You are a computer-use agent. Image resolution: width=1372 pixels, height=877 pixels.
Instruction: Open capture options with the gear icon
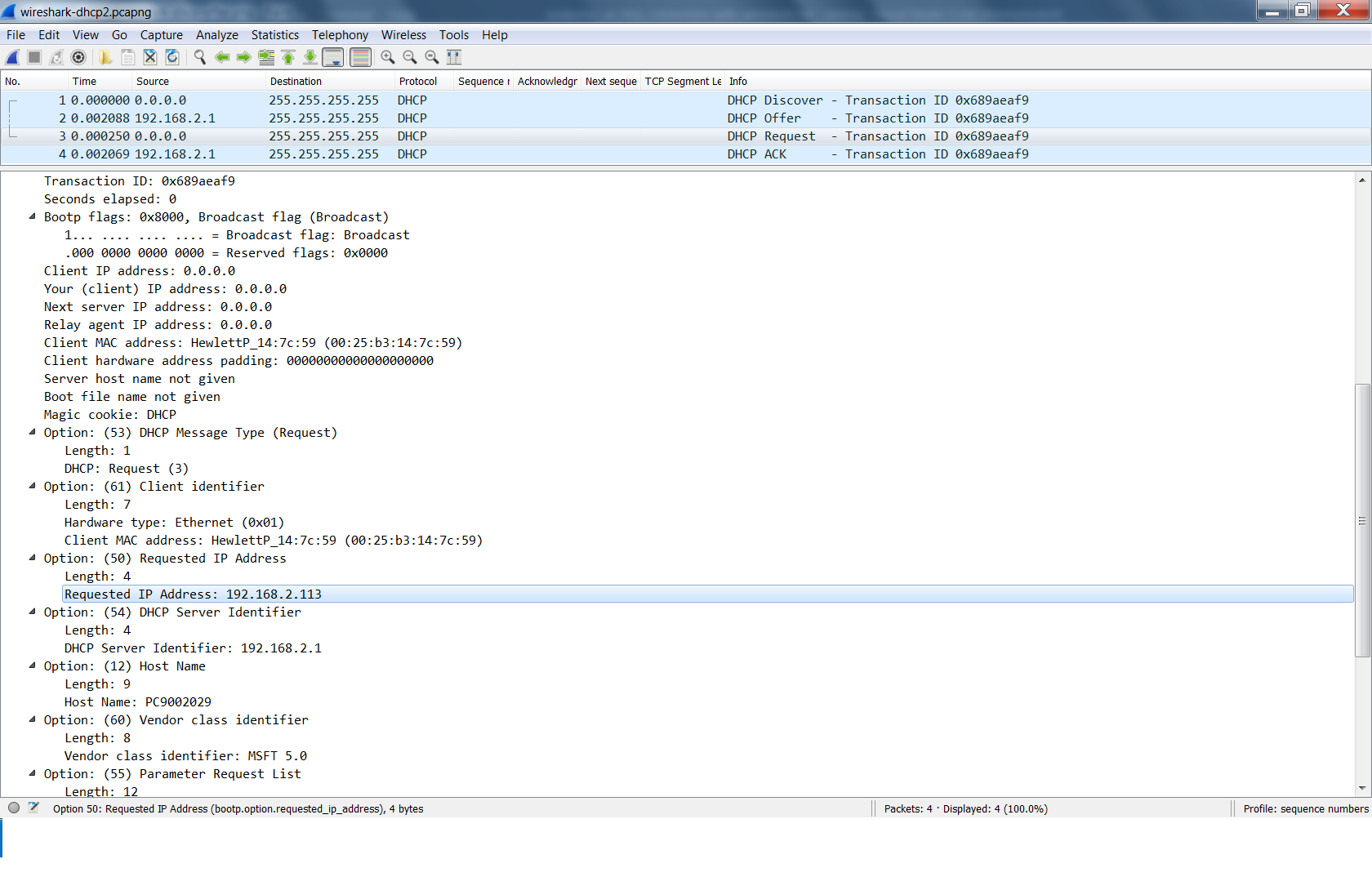pos(78,57)
